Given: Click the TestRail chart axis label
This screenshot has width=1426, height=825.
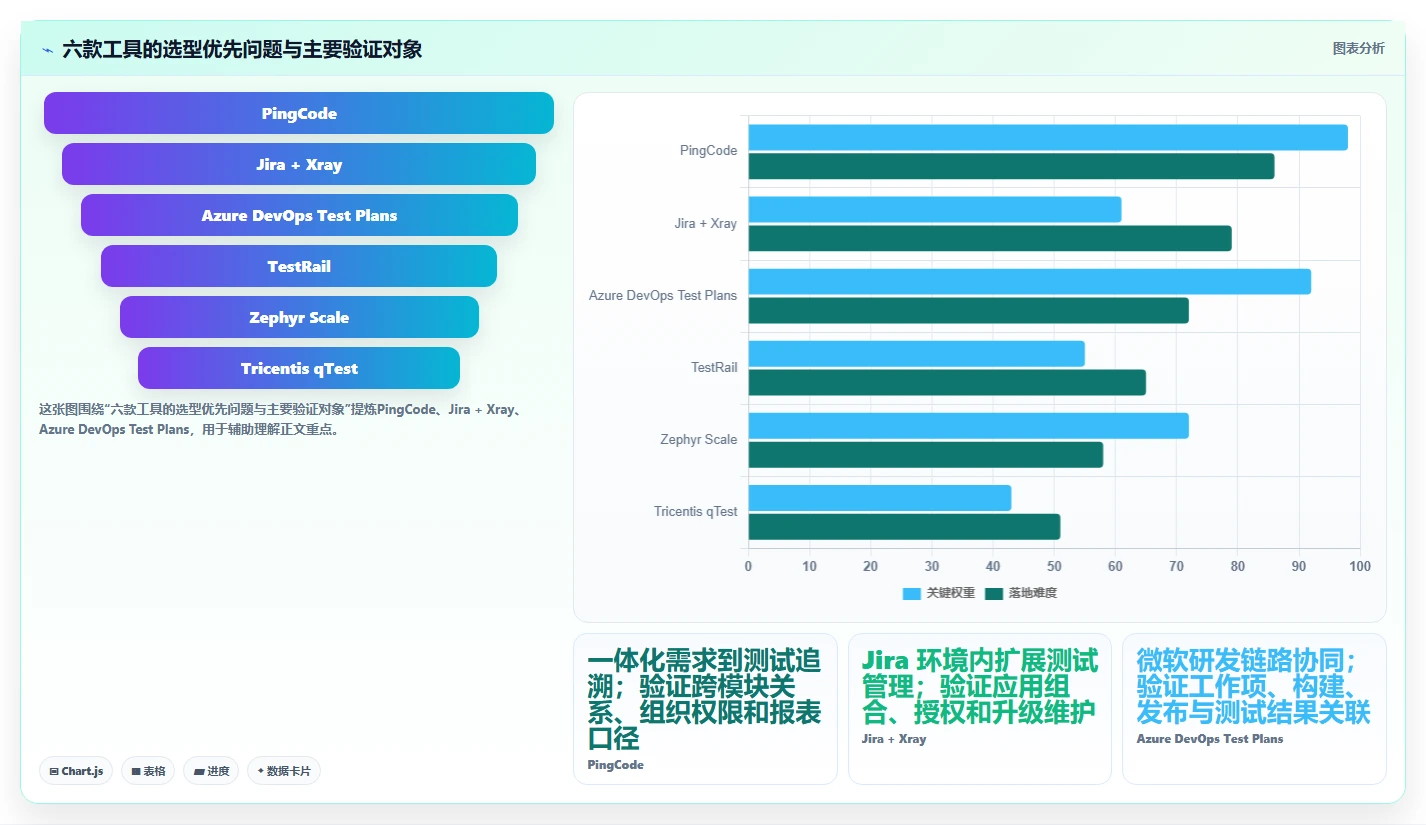Looking at the screenshot, I should click(714, 367).
